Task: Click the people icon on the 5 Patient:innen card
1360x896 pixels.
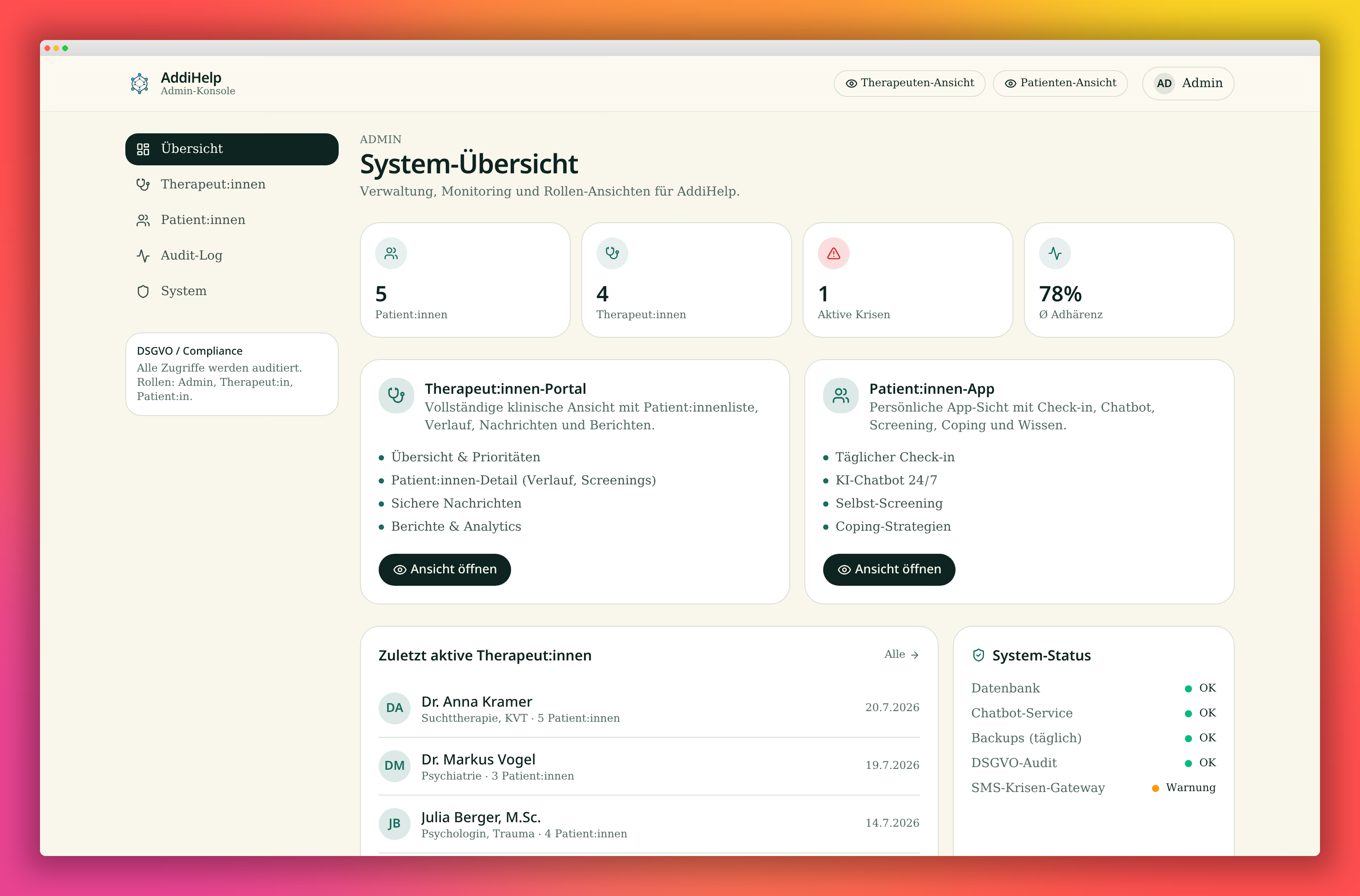Action: [391, 253]
